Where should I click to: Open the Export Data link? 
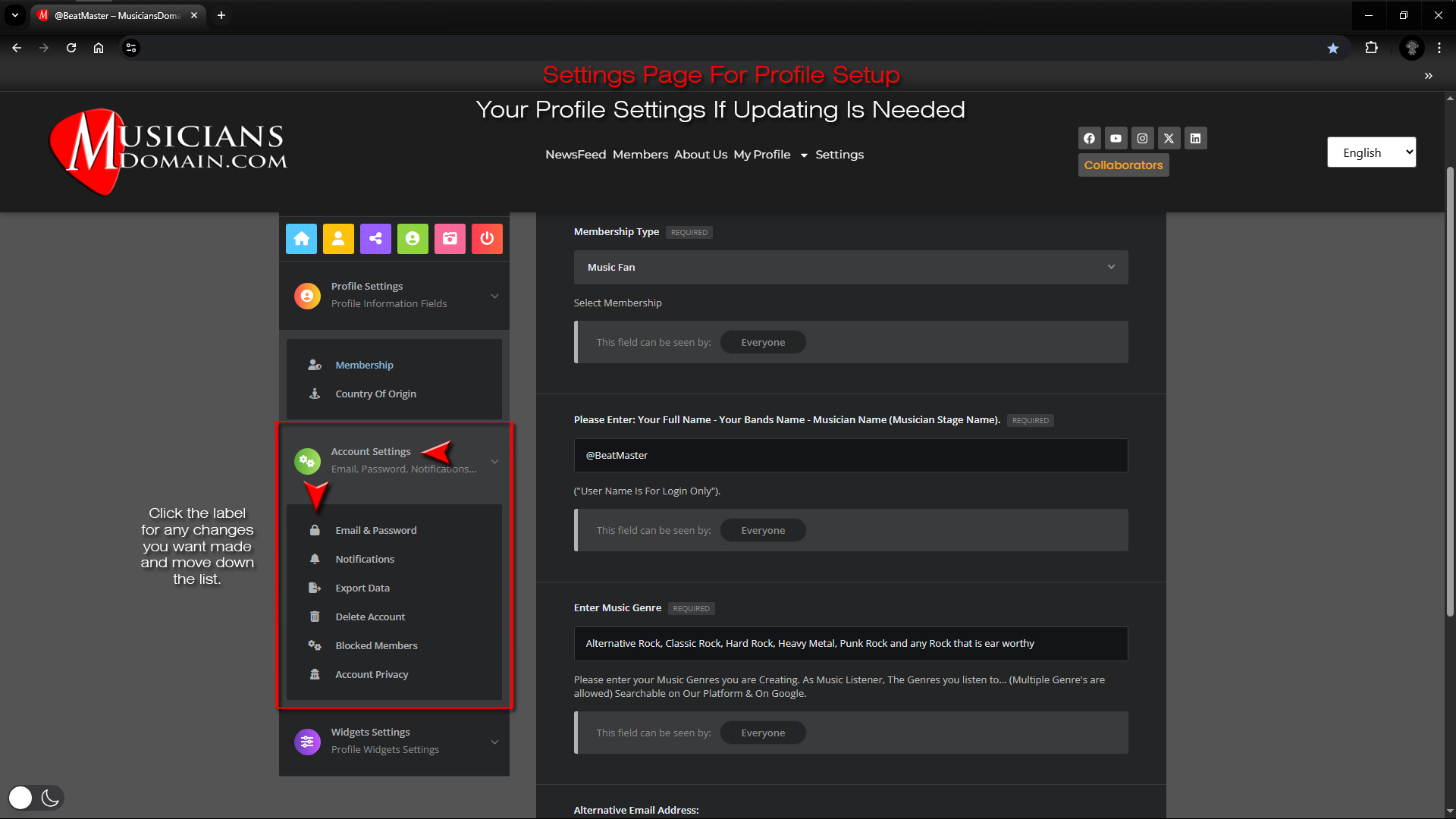click(x=362, y=588)
